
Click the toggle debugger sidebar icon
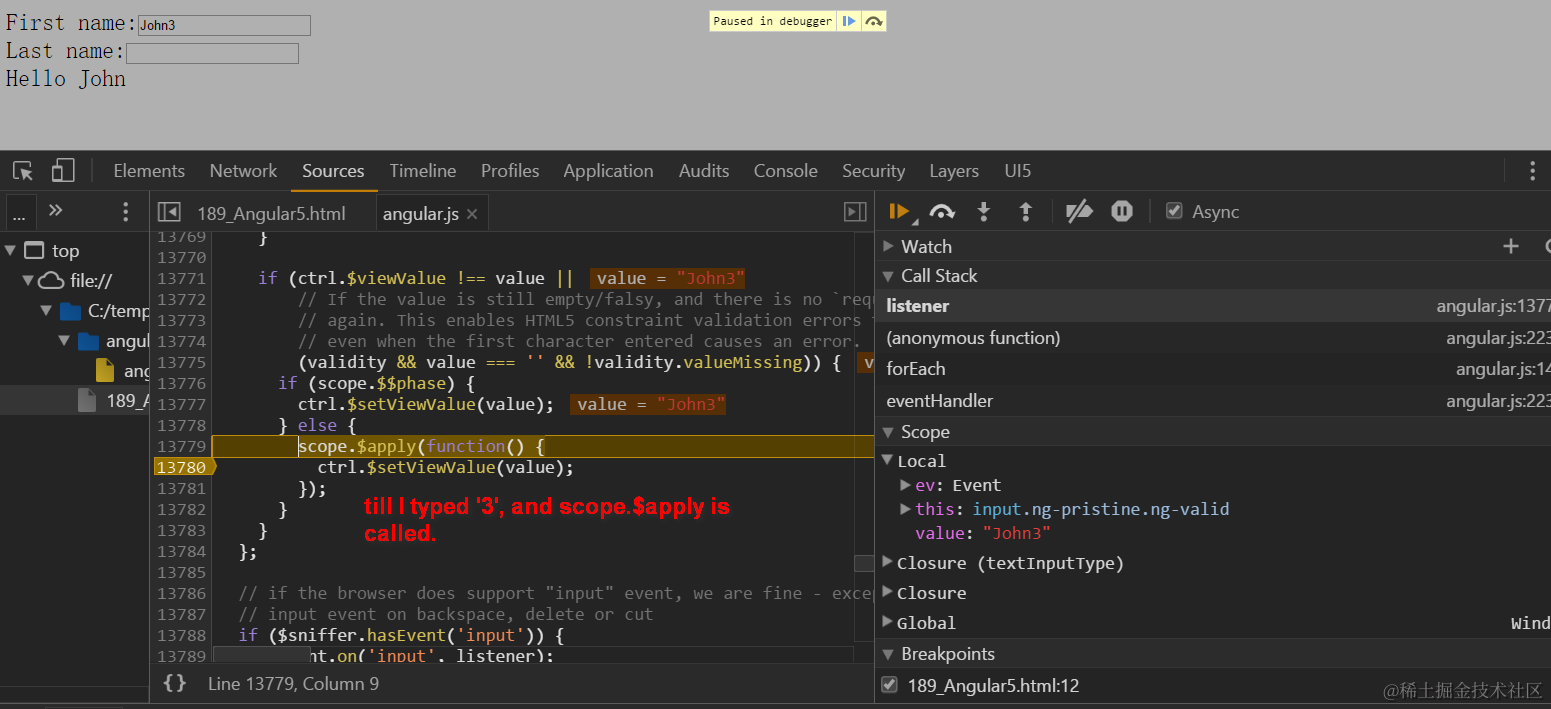(855, 212)
